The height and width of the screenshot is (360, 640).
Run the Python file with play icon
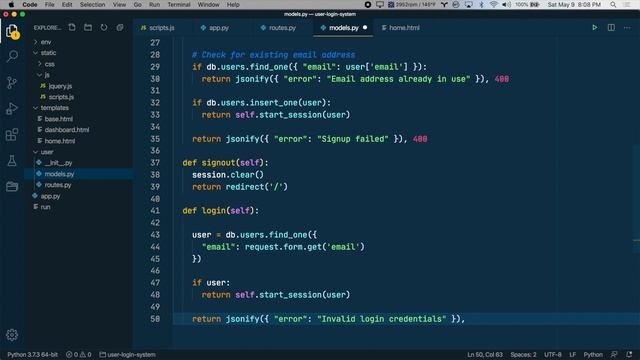pyautogui.click(x=595, y=27)
